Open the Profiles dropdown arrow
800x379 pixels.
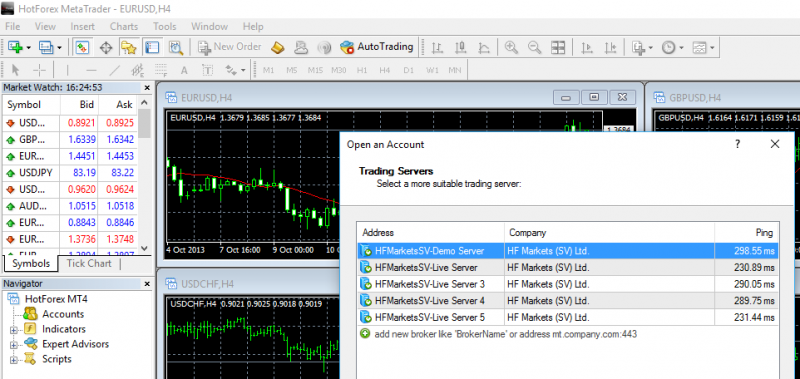pyautogui.click(x=60, y=48)
